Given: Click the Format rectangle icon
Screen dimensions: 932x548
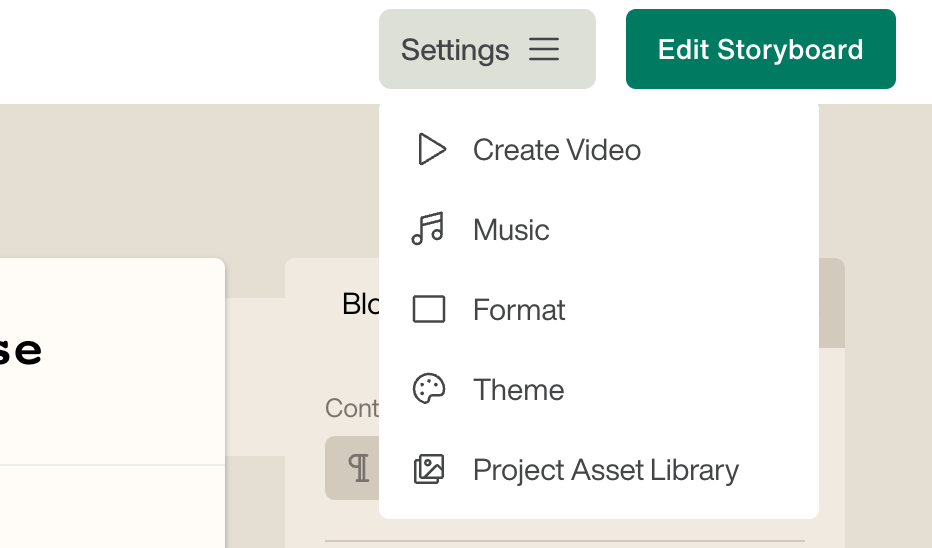Looking at the screenshot, I should click(429, 310).
